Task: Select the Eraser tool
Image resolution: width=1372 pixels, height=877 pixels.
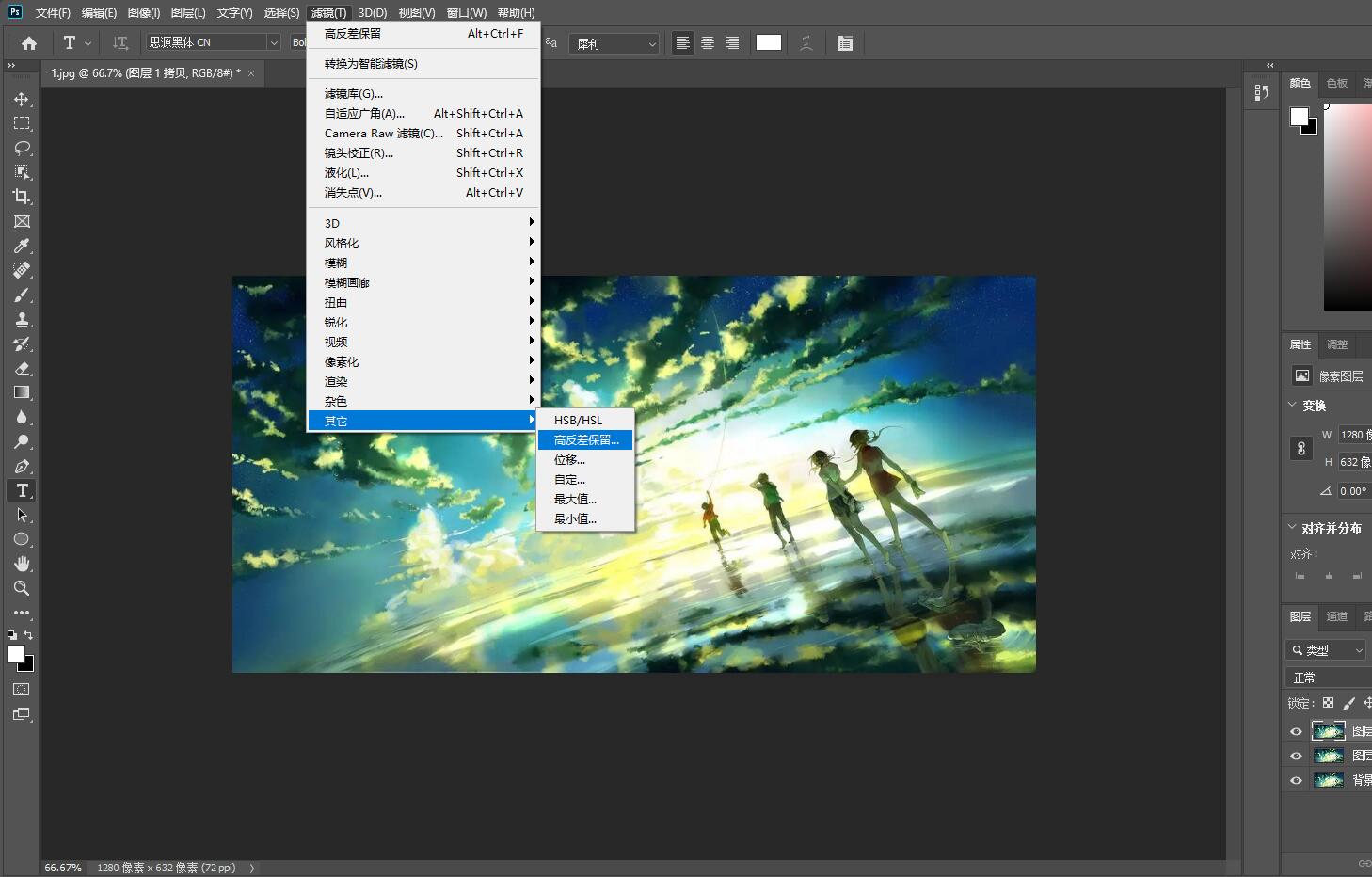Action: 22,368
